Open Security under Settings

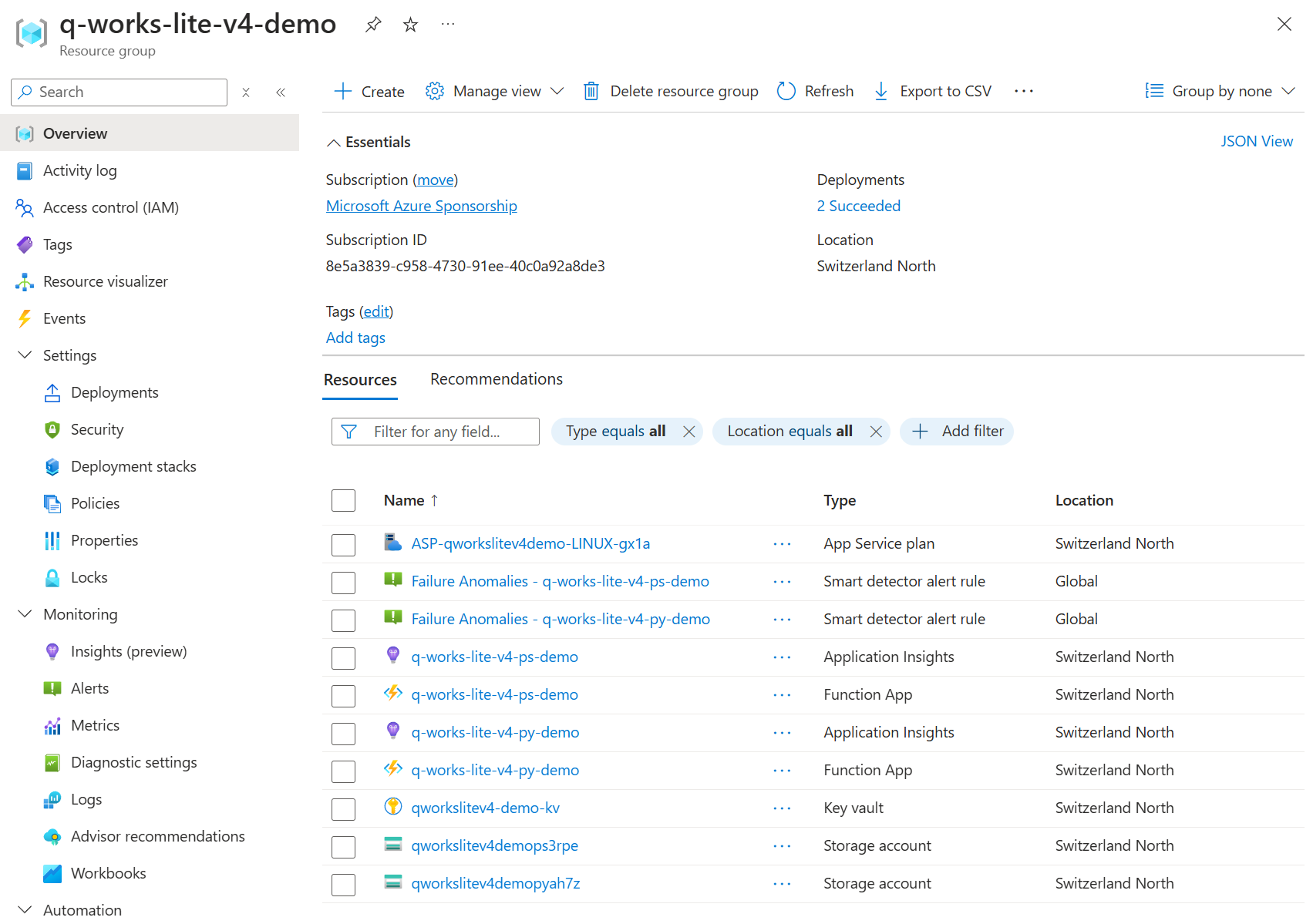point(97,429)
